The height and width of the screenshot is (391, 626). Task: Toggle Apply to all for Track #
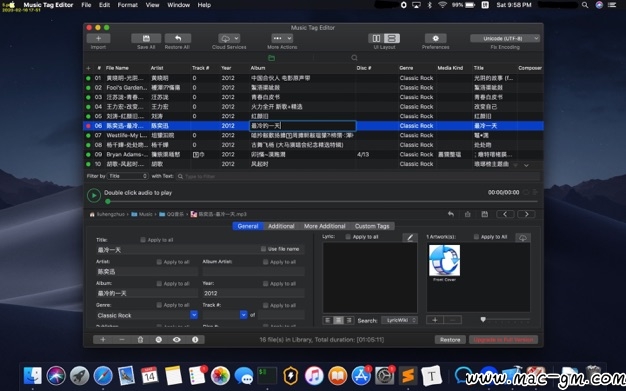pyautogui.click(x=265, y=305)
